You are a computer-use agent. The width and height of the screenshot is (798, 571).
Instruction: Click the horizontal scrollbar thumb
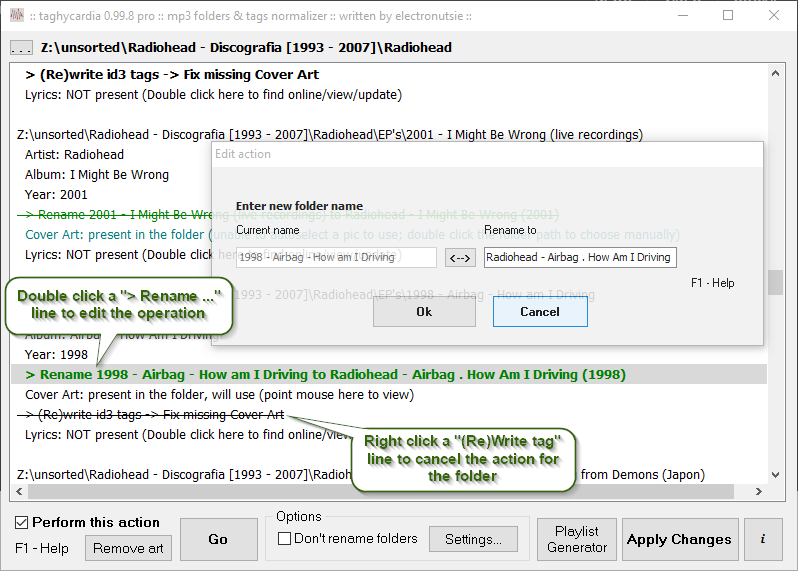pyautogui.click(x=381, y=492)
